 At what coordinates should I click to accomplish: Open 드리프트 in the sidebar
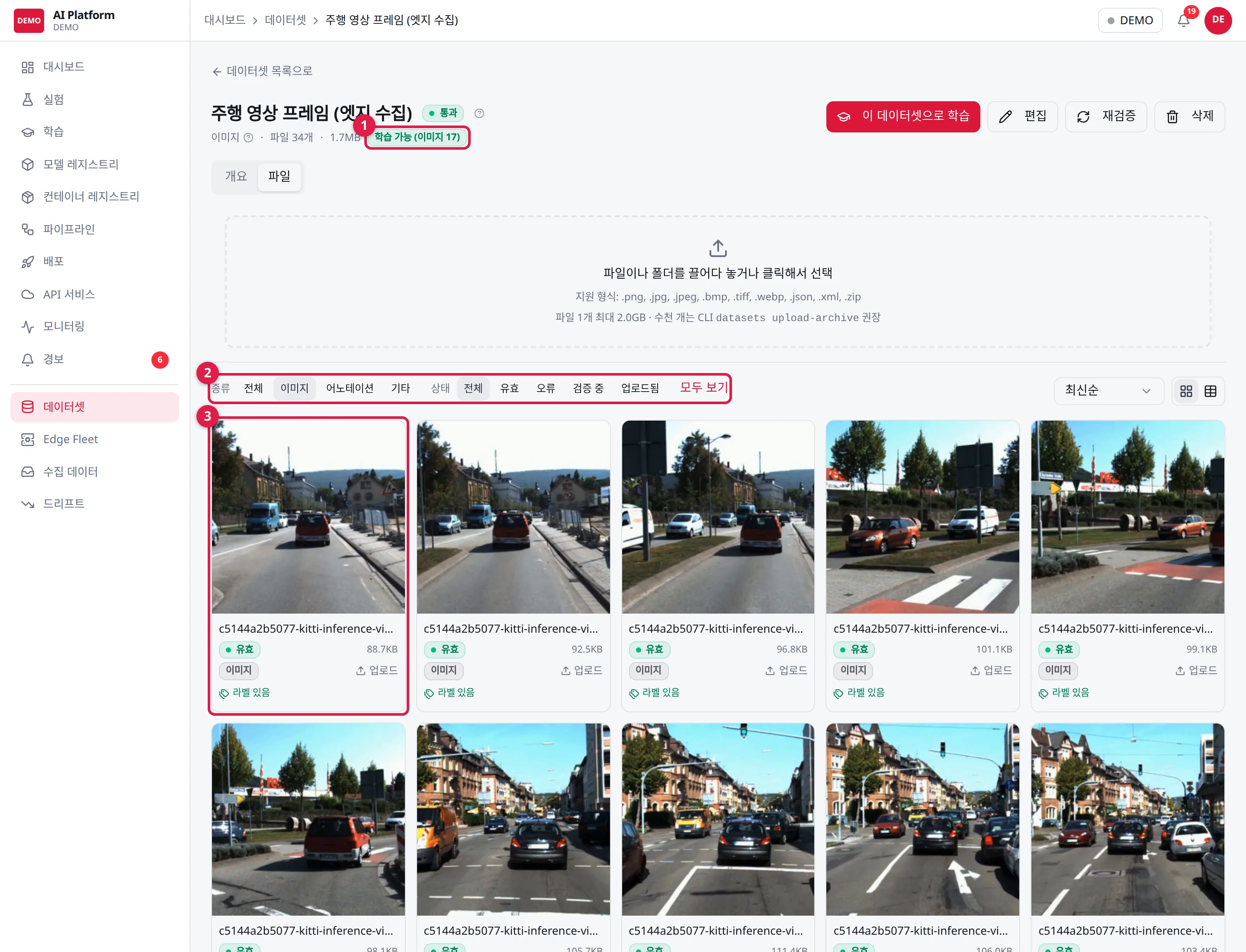[x=95, y=504]
